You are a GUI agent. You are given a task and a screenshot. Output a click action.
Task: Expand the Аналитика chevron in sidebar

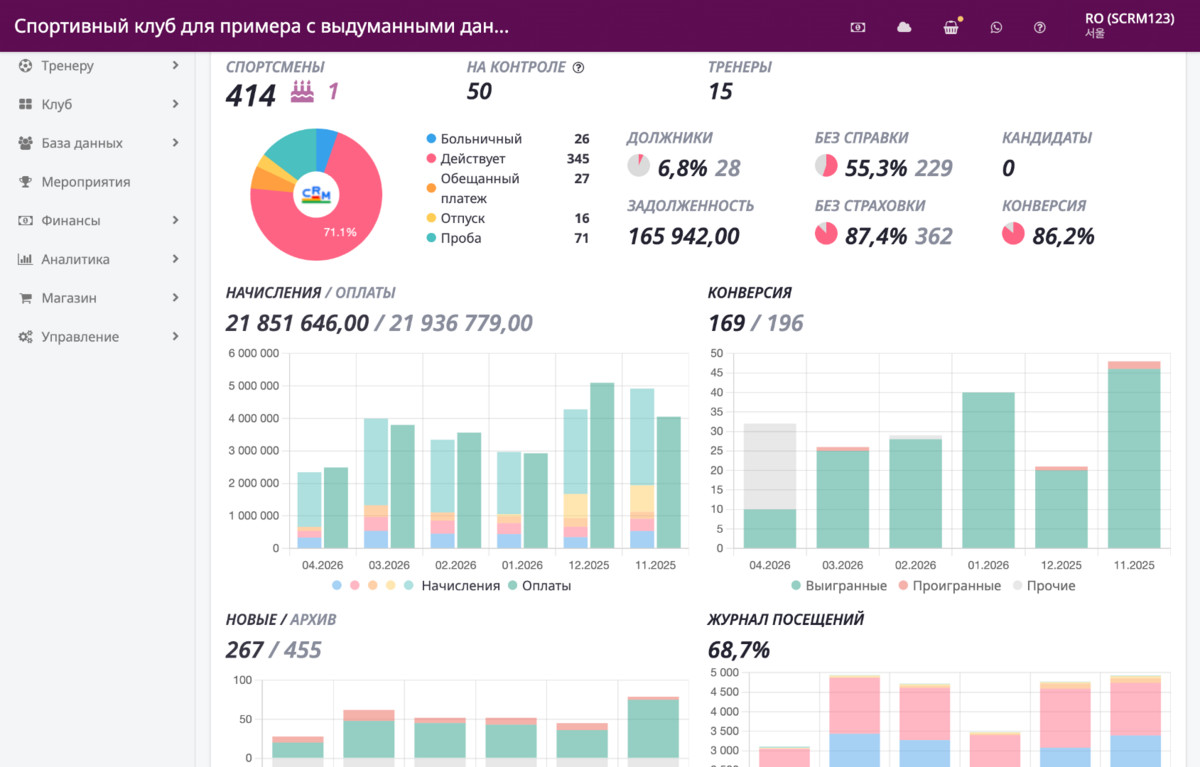[x=175, y=259]
